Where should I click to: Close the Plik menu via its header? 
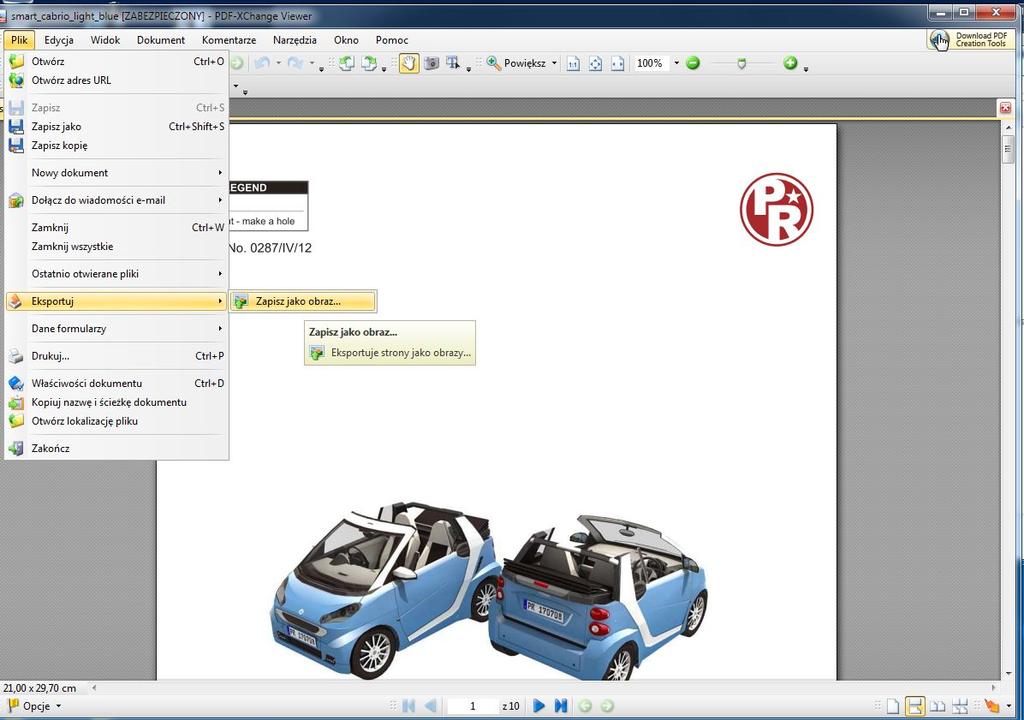20,40
